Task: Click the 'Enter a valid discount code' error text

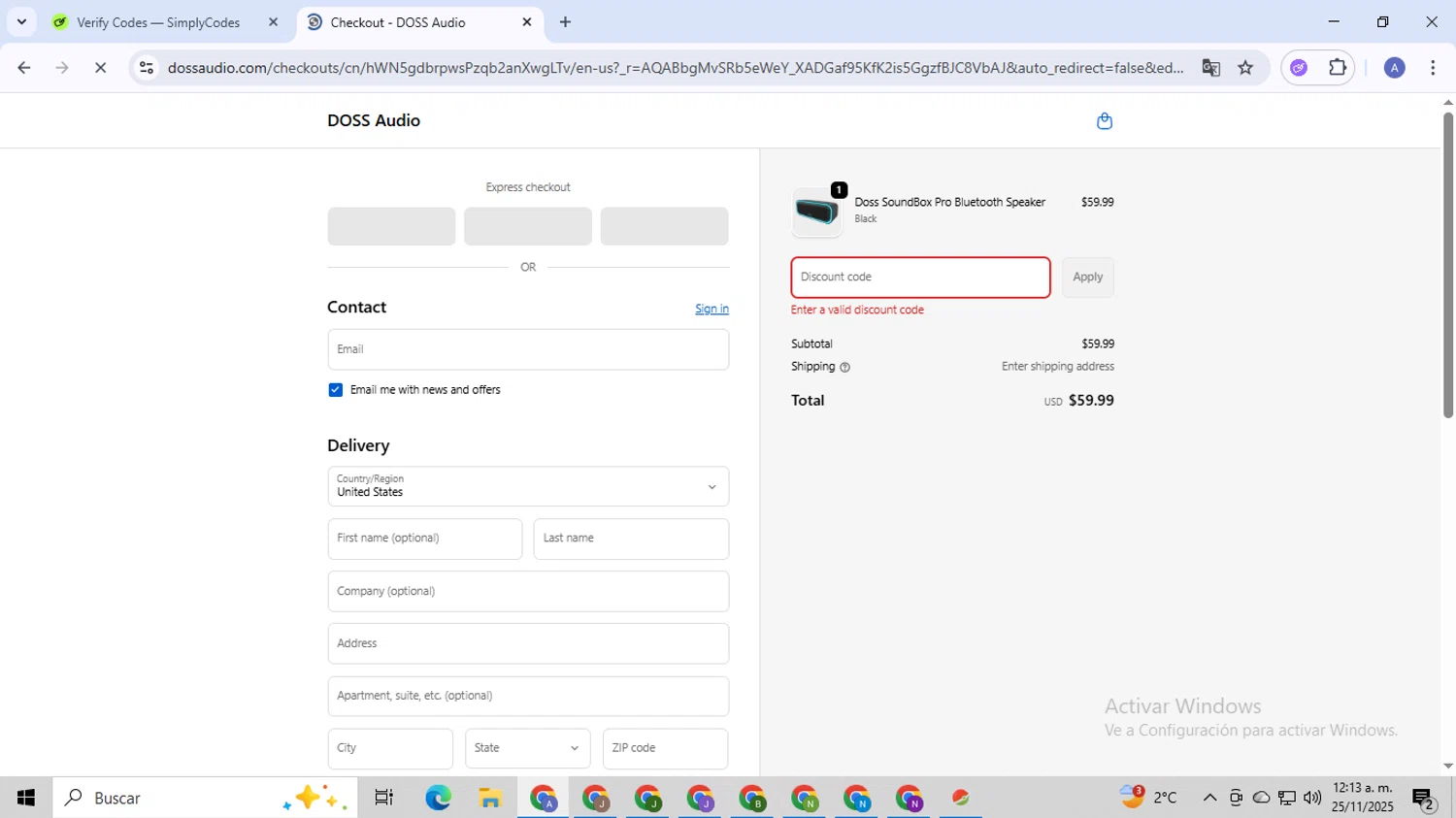Action: point(857,311)
